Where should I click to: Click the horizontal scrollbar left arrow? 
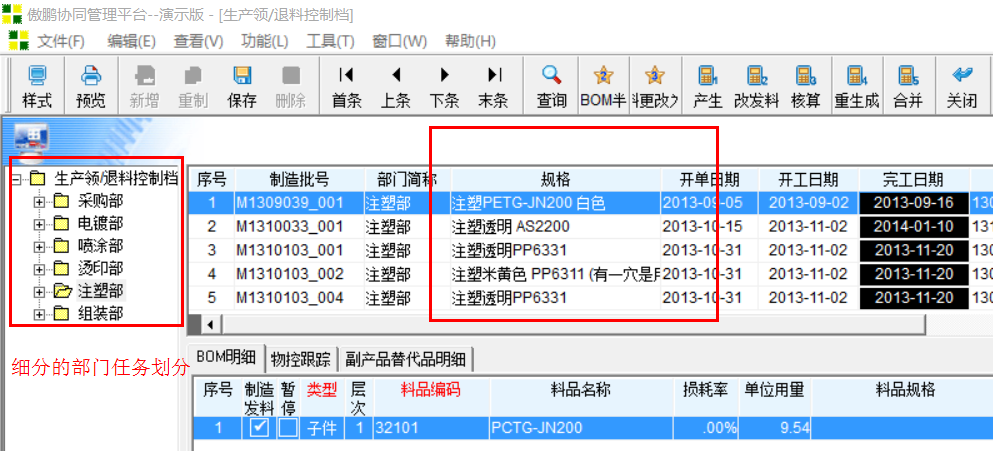209,325
